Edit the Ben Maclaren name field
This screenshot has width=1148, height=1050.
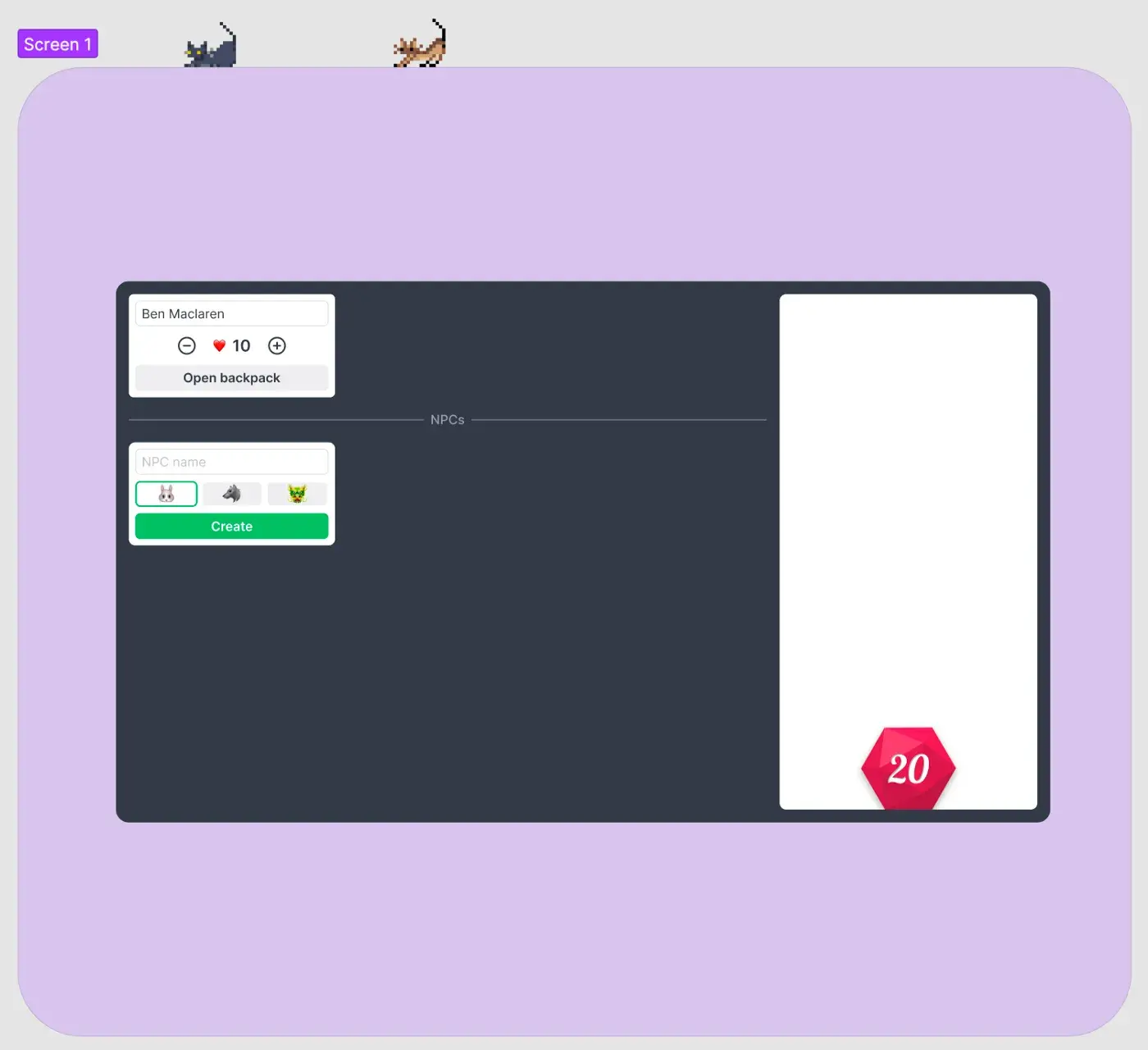[x=231, y=313]
